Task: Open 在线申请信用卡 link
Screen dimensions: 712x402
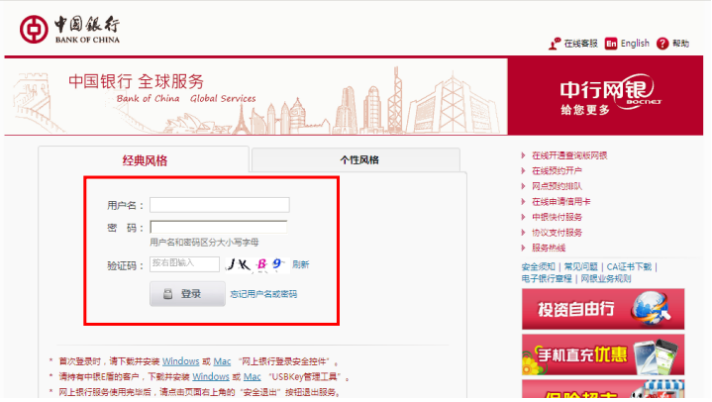Action: click(561, 202)
